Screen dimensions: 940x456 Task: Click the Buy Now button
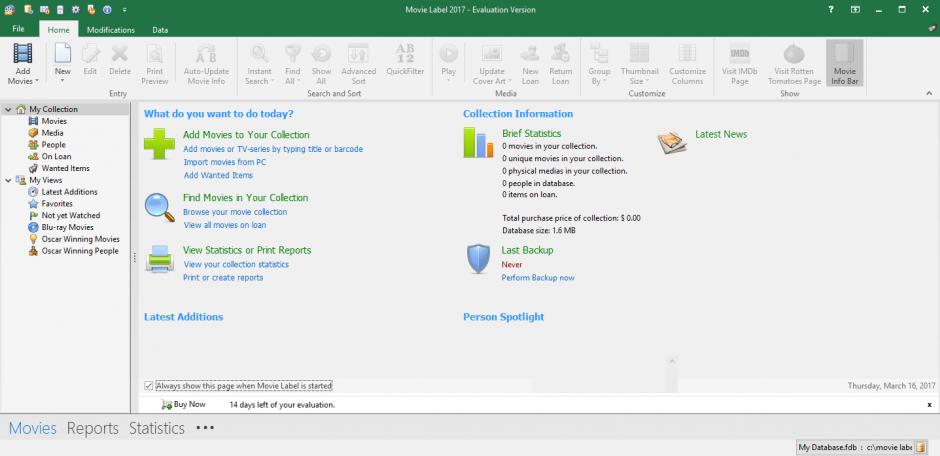(183, 404)
